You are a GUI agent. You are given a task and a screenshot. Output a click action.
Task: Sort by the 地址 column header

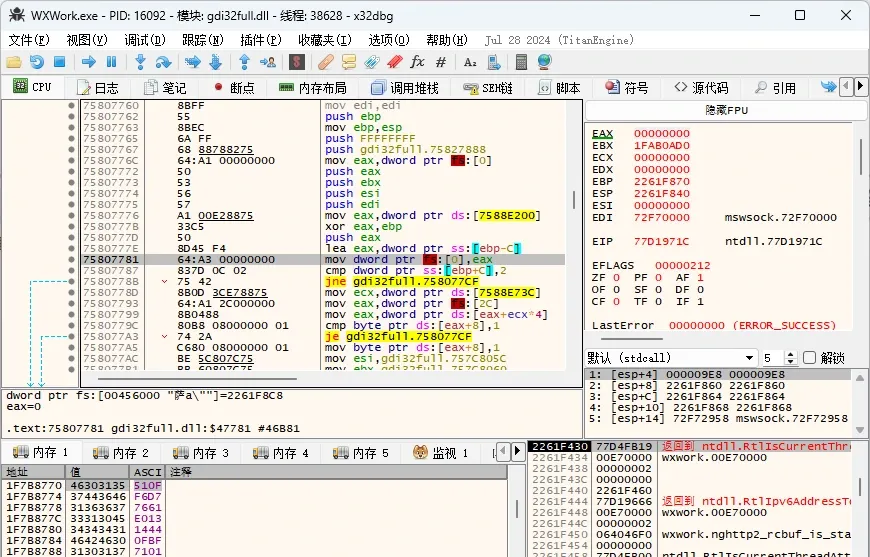33,472
